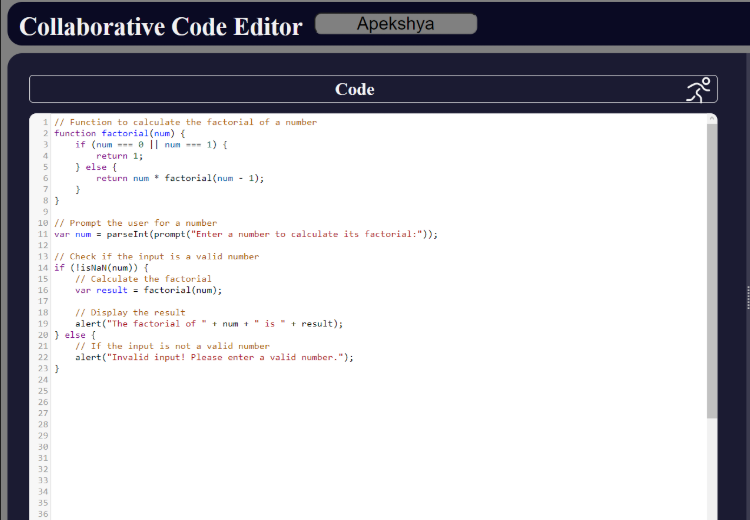Click the line "return num * factorial(num - 1);"
Screen dimensions: 750x520
pyautogui.click(x=180, y=178)
